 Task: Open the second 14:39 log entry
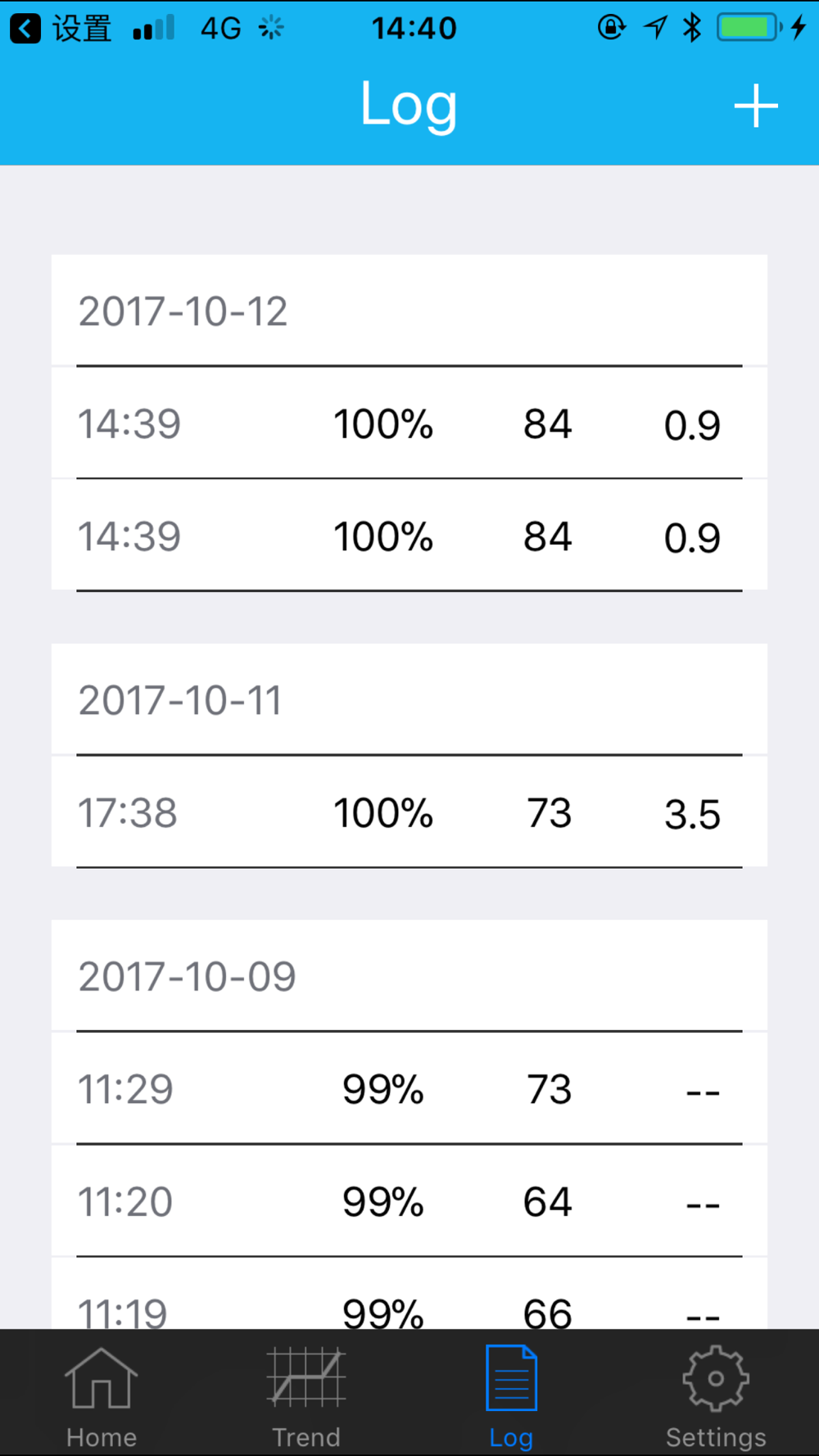tap(409, 535)
